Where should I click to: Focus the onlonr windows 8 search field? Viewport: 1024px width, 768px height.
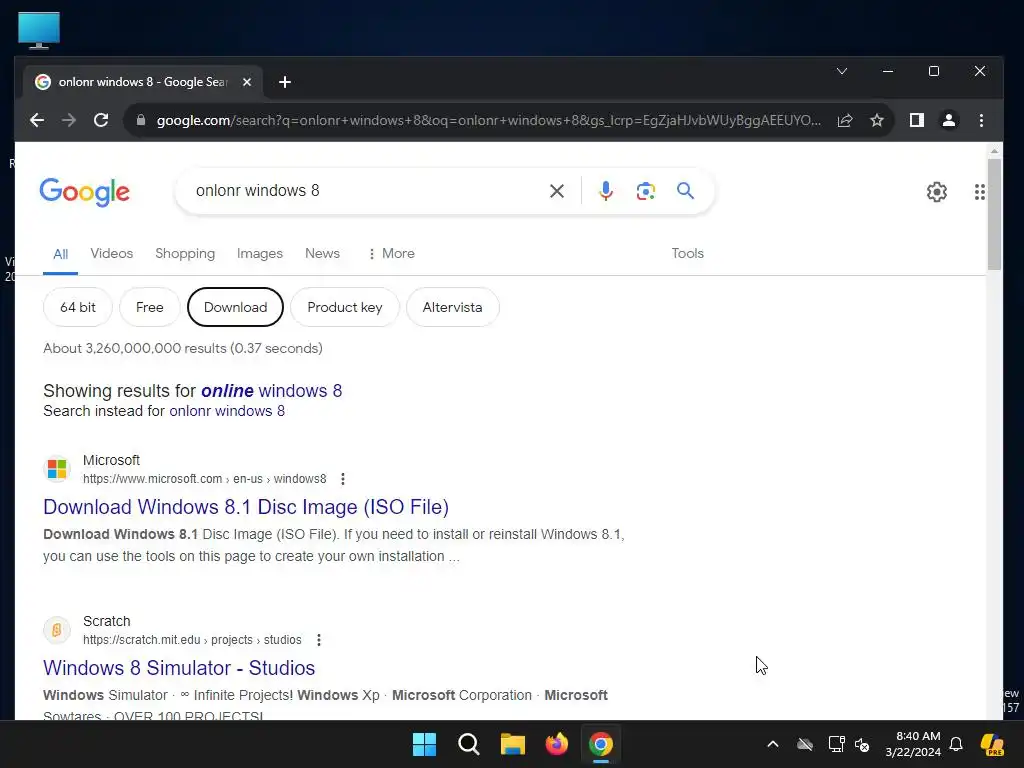tap(366, 191)
